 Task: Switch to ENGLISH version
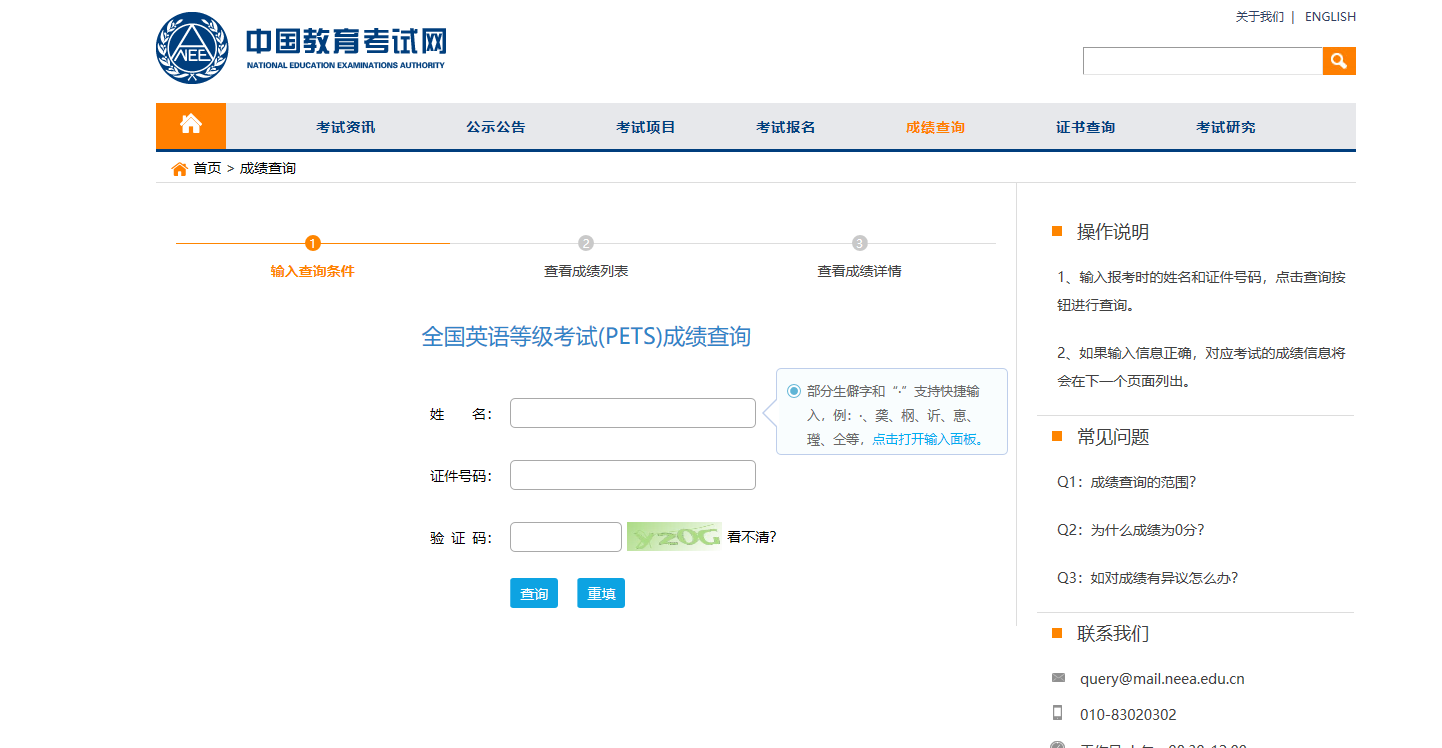(1330, 17)
